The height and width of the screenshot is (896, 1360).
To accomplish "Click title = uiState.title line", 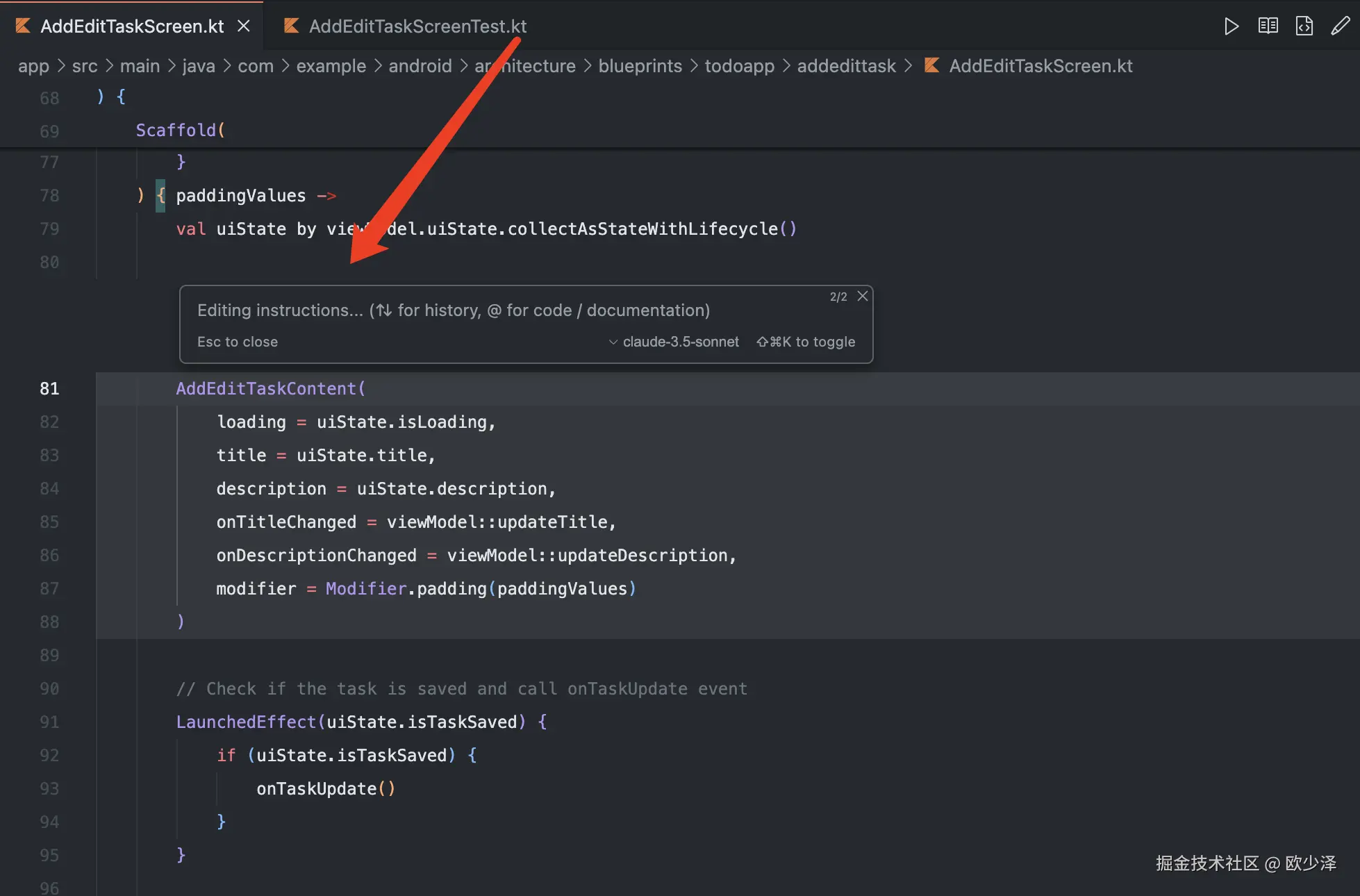I will (326, 456).
